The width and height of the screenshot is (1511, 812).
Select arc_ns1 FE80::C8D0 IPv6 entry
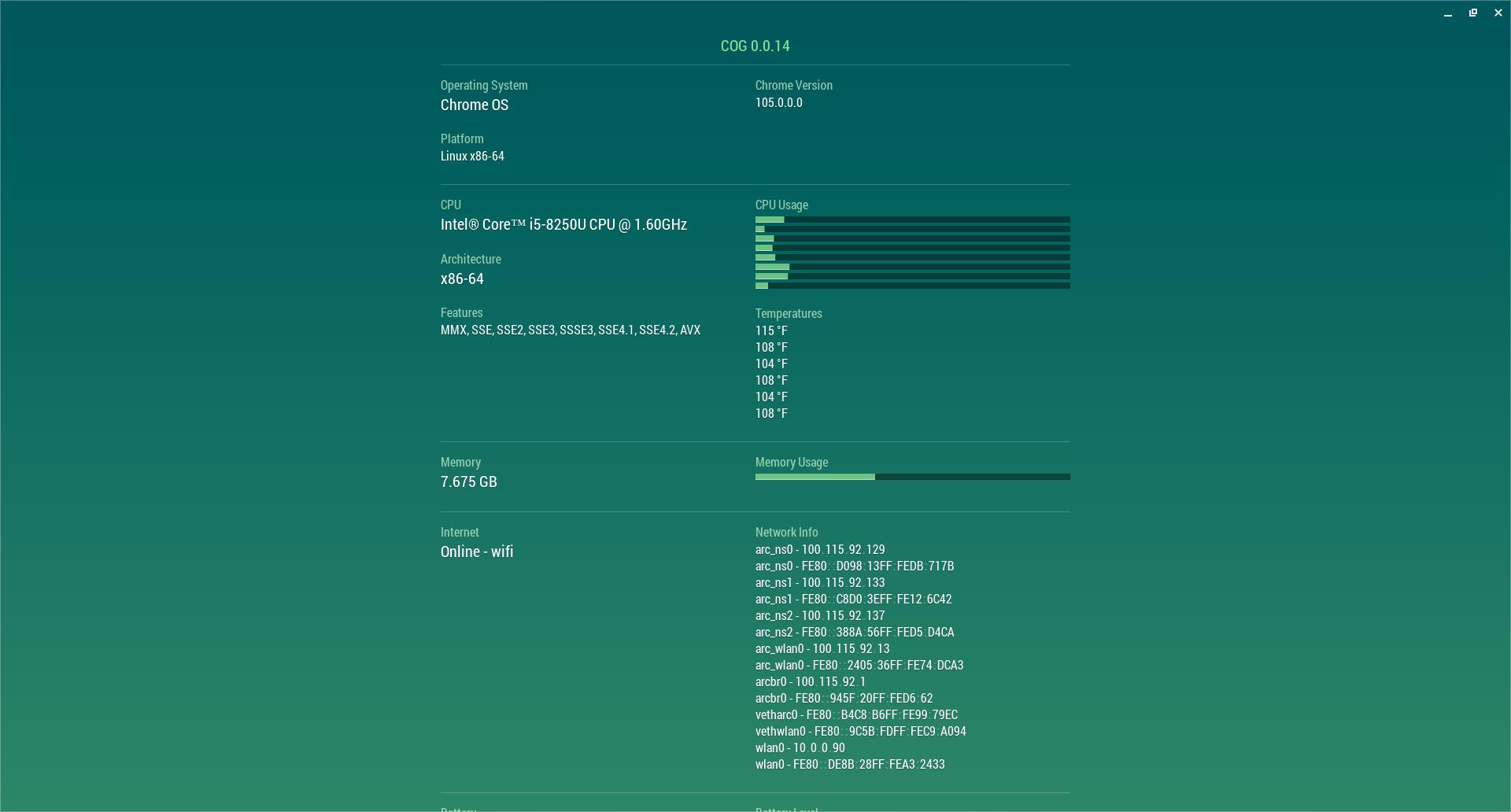[x=854, y=599]
